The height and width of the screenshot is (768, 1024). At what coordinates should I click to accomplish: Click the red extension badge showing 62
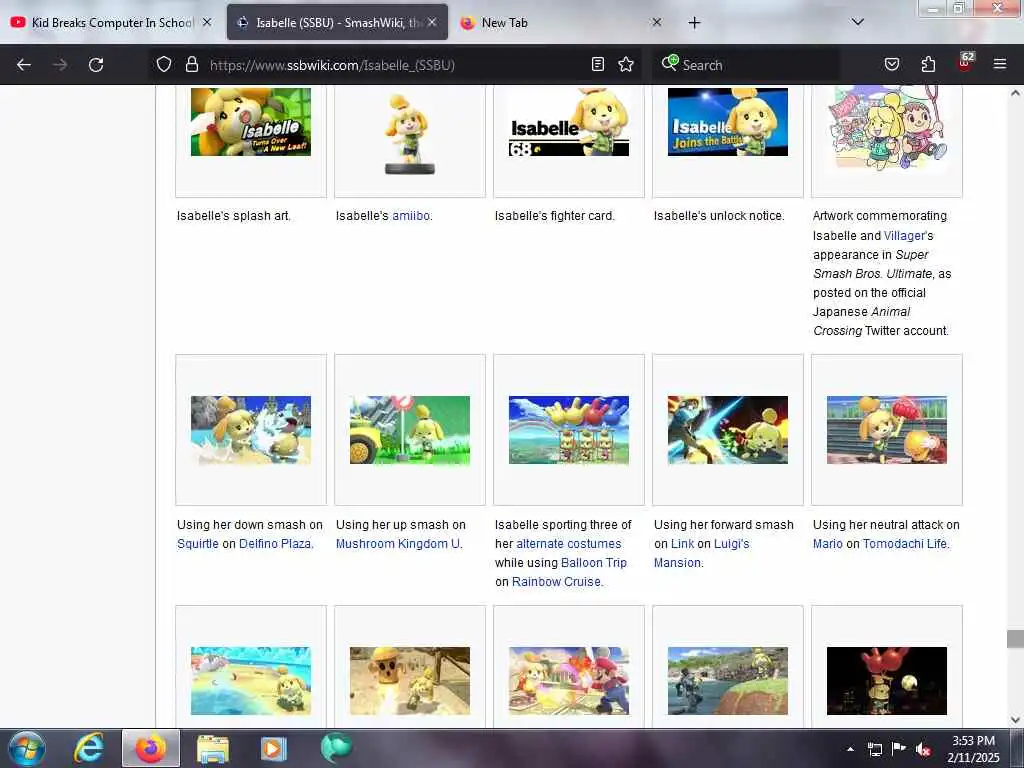(x=965, y=61)
